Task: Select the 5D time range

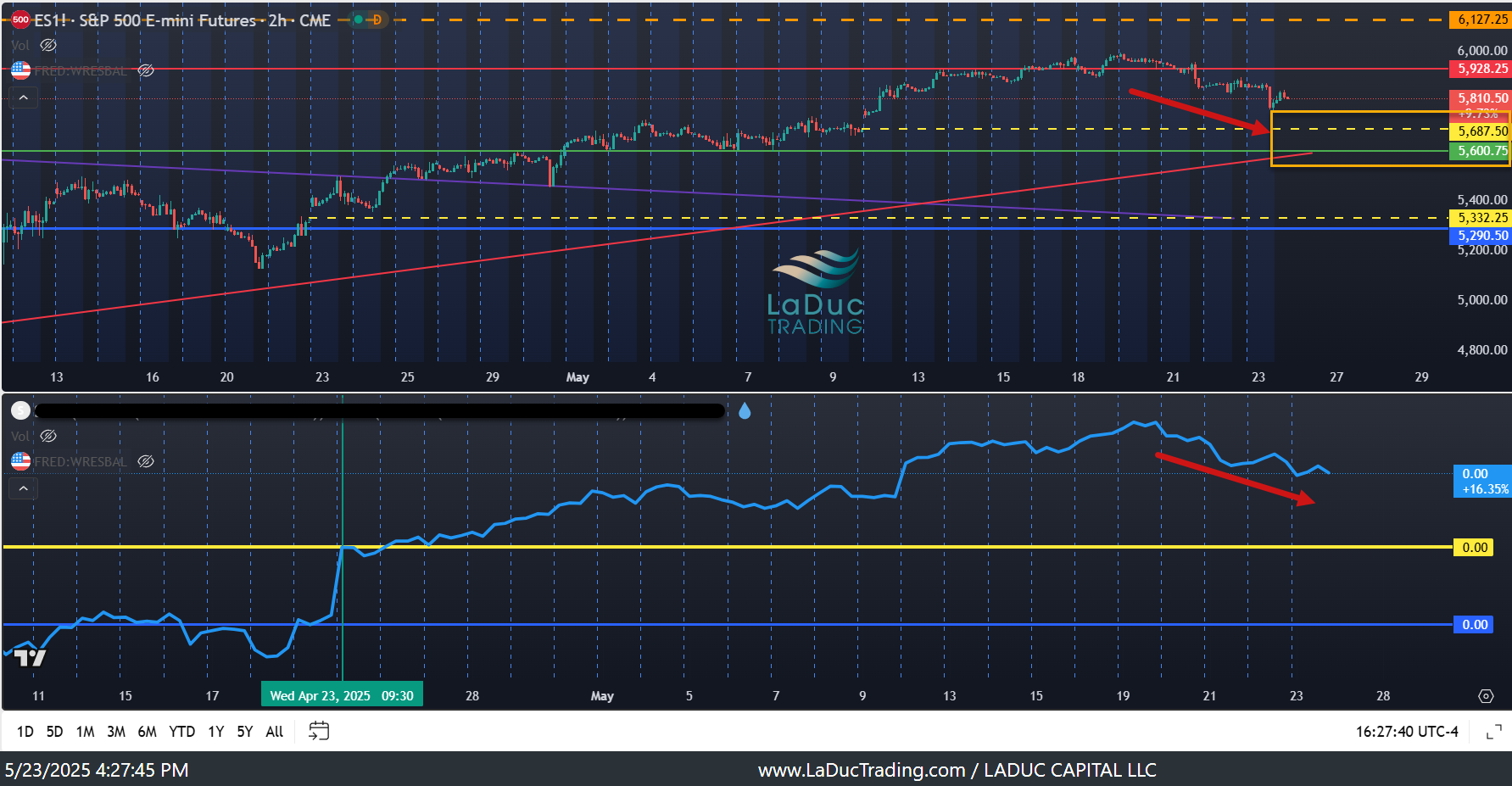Action: pos(54,731)
